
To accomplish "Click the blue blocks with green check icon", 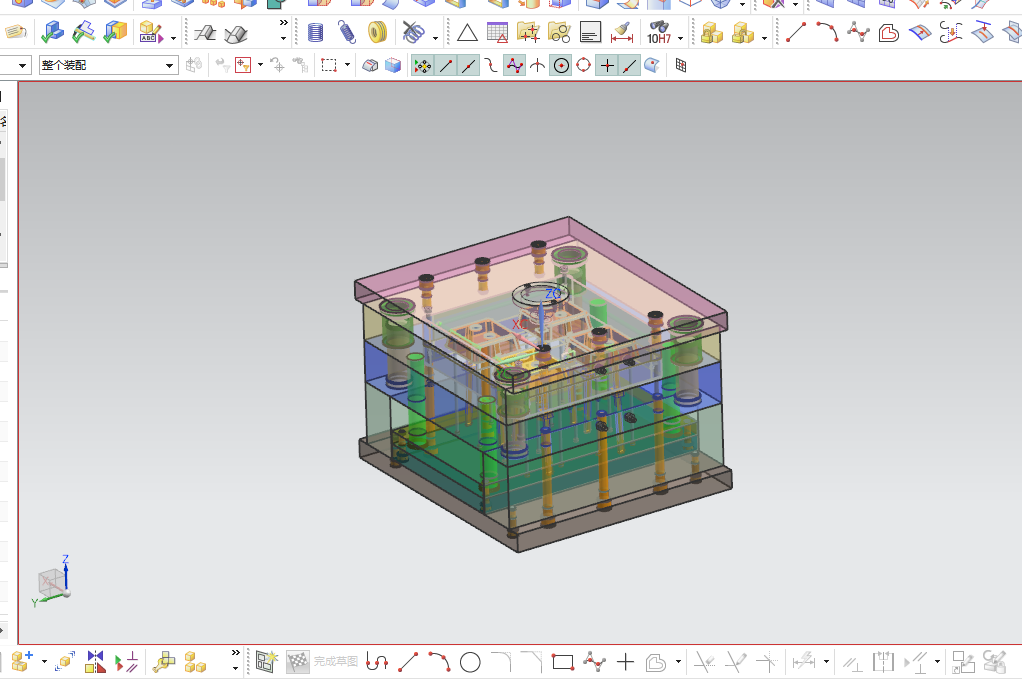I will tap(52, 32).
